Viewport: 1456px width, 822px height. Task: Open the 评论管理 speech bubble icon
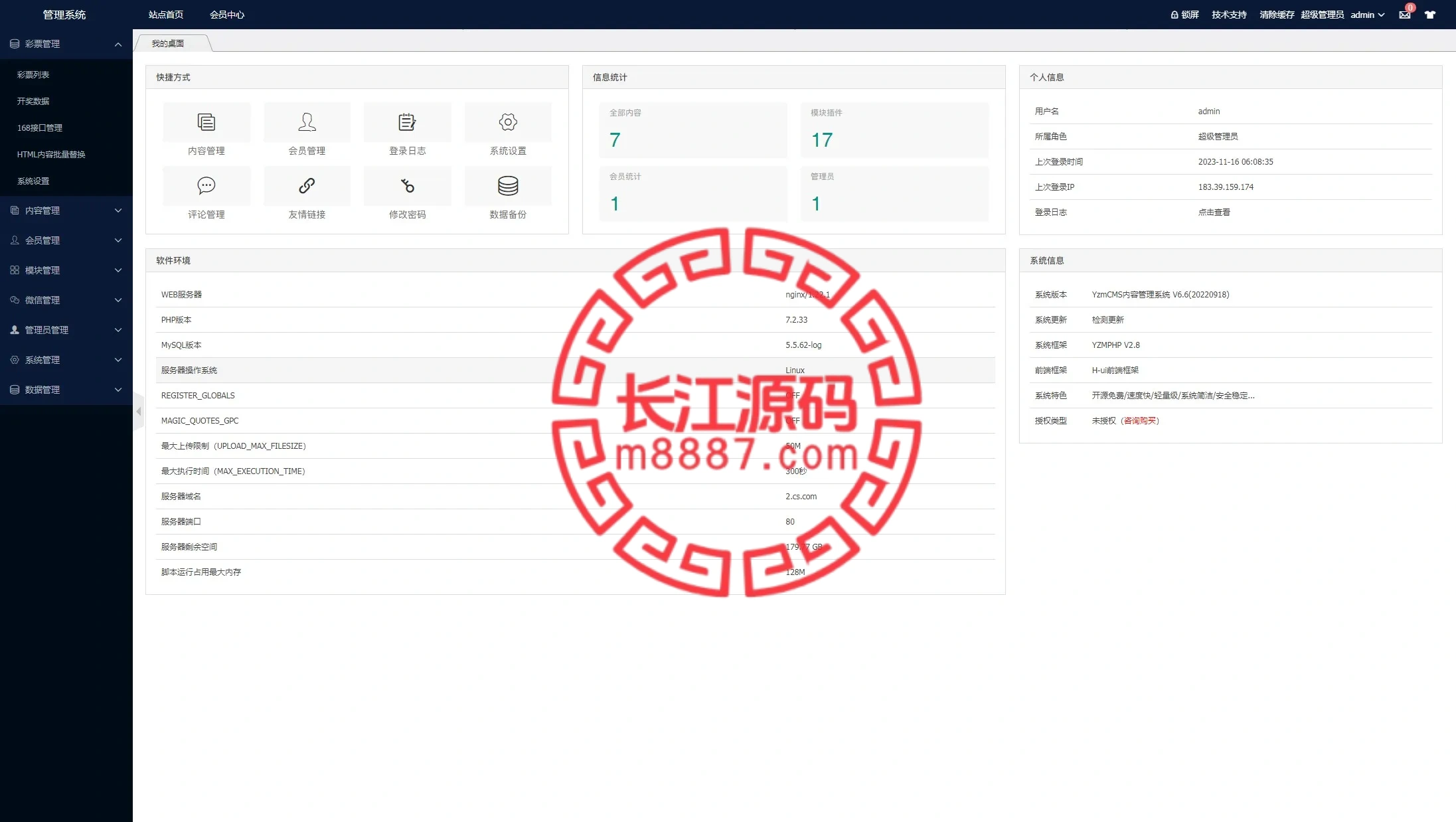point(206,185)
